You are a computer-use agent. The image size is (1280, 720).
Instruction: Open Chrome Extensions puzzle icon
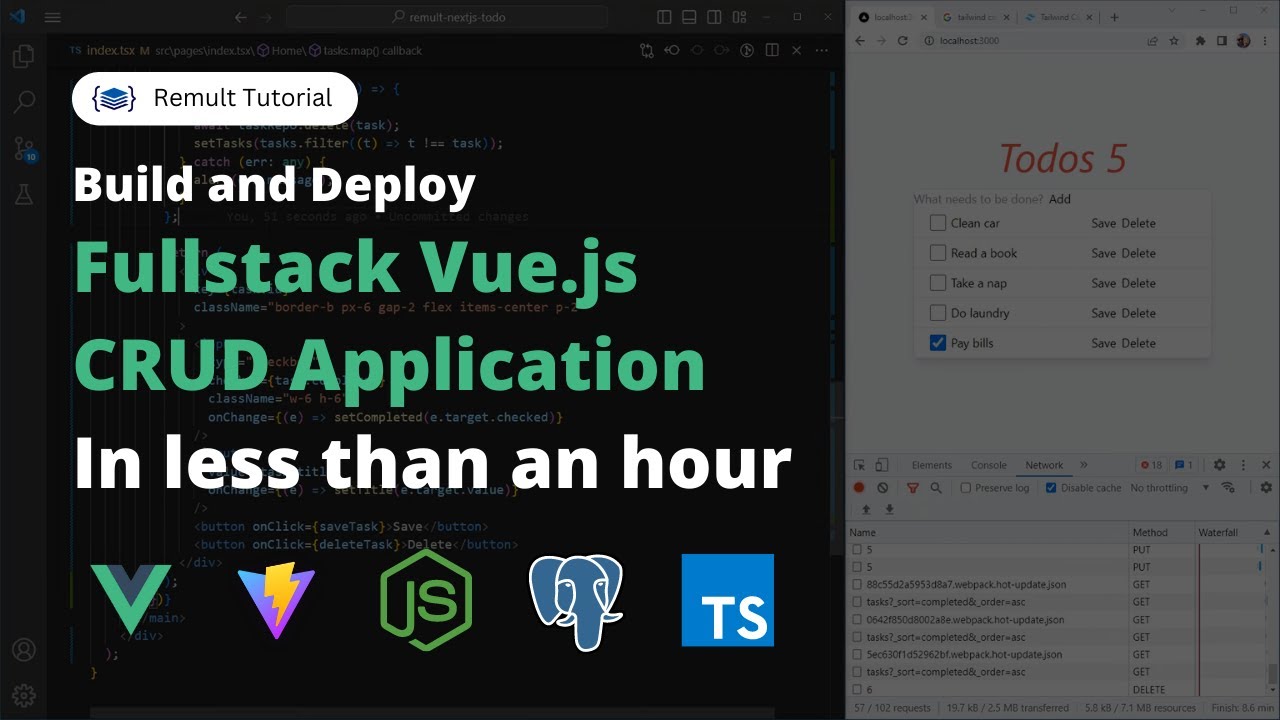click(1202, 41)
